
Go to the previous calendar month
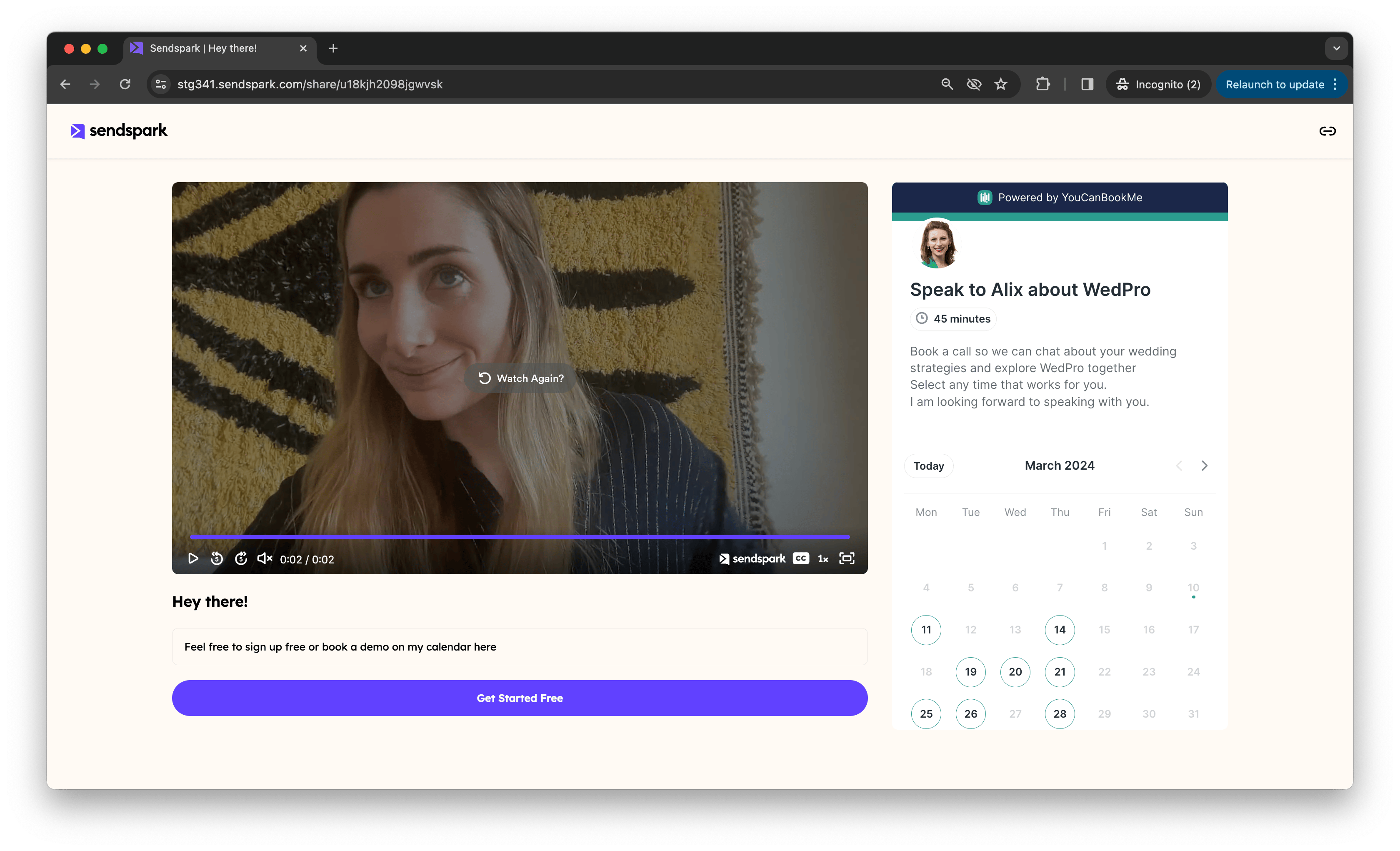(1179, 466)
